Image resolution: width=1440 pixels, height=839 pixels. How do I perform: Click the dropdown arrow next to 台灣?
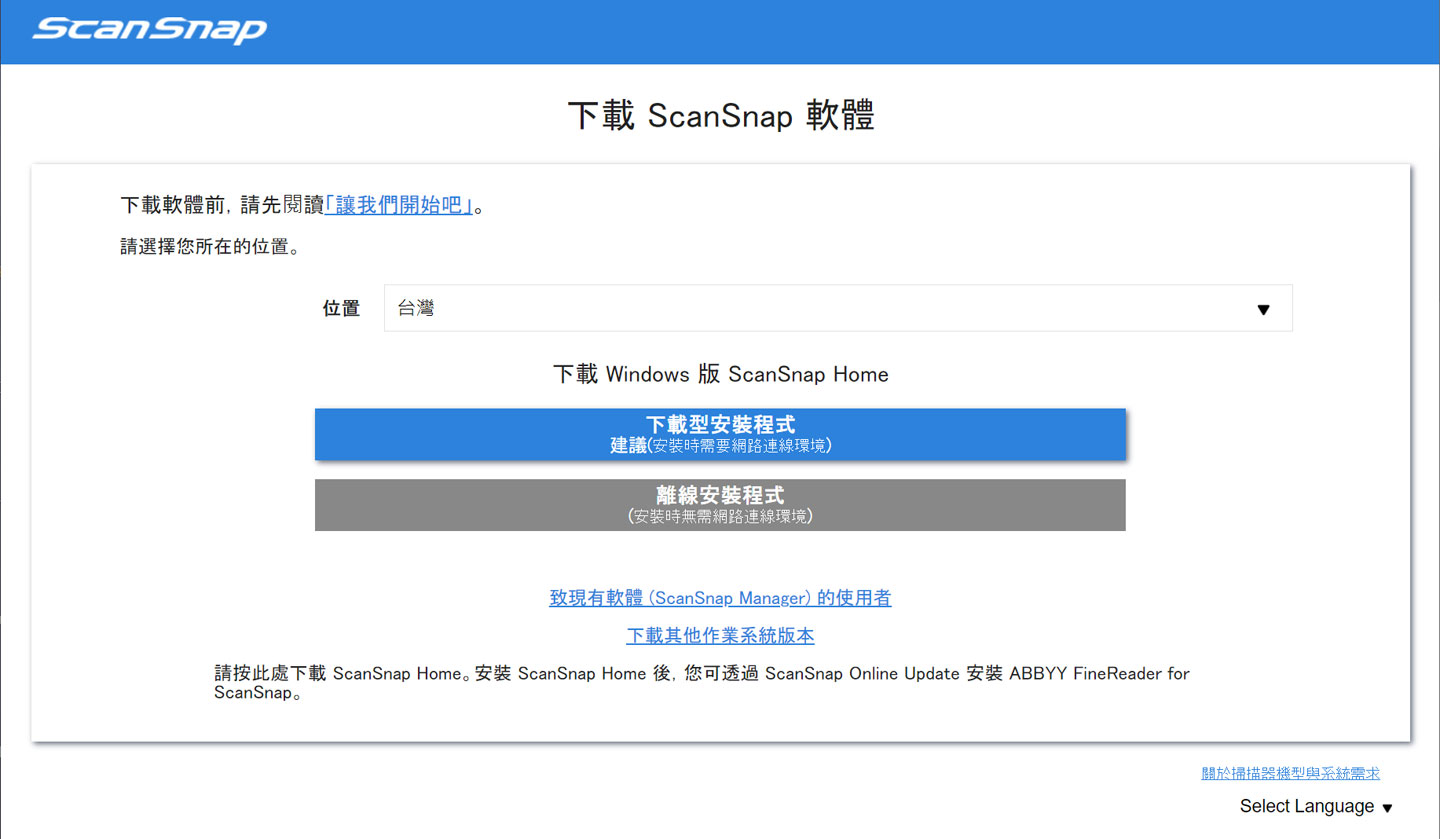click(1262, 308)
